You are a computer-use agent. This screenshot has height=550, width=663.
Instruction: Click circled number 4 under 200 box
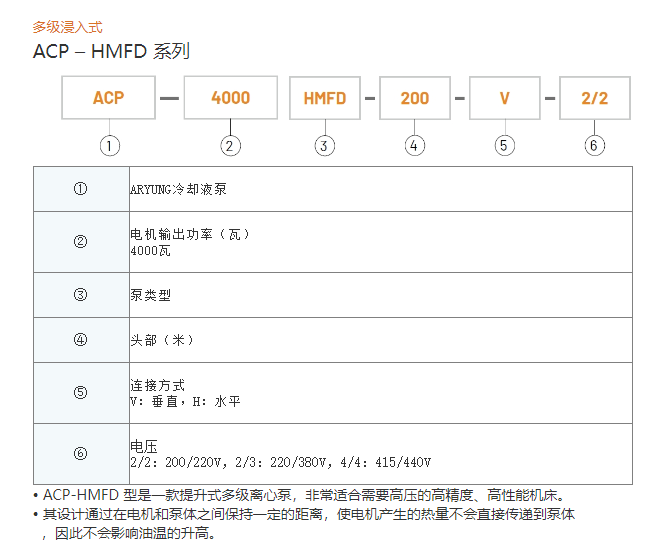tap(415, 145)
